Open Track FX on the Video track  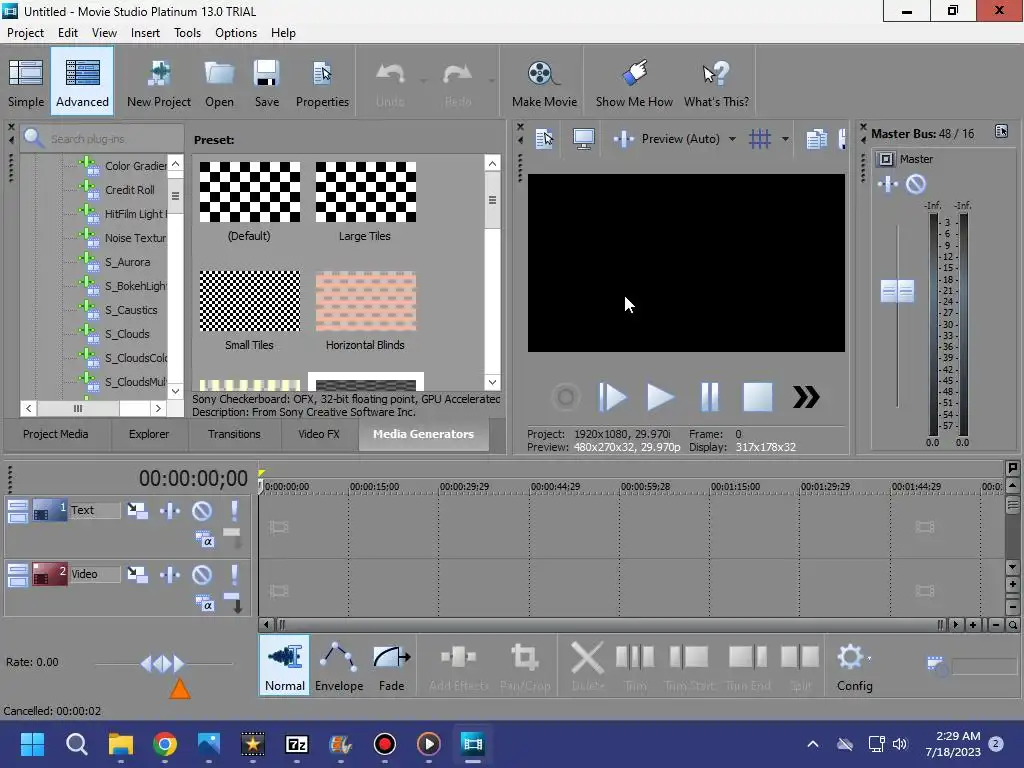point(170,574)
